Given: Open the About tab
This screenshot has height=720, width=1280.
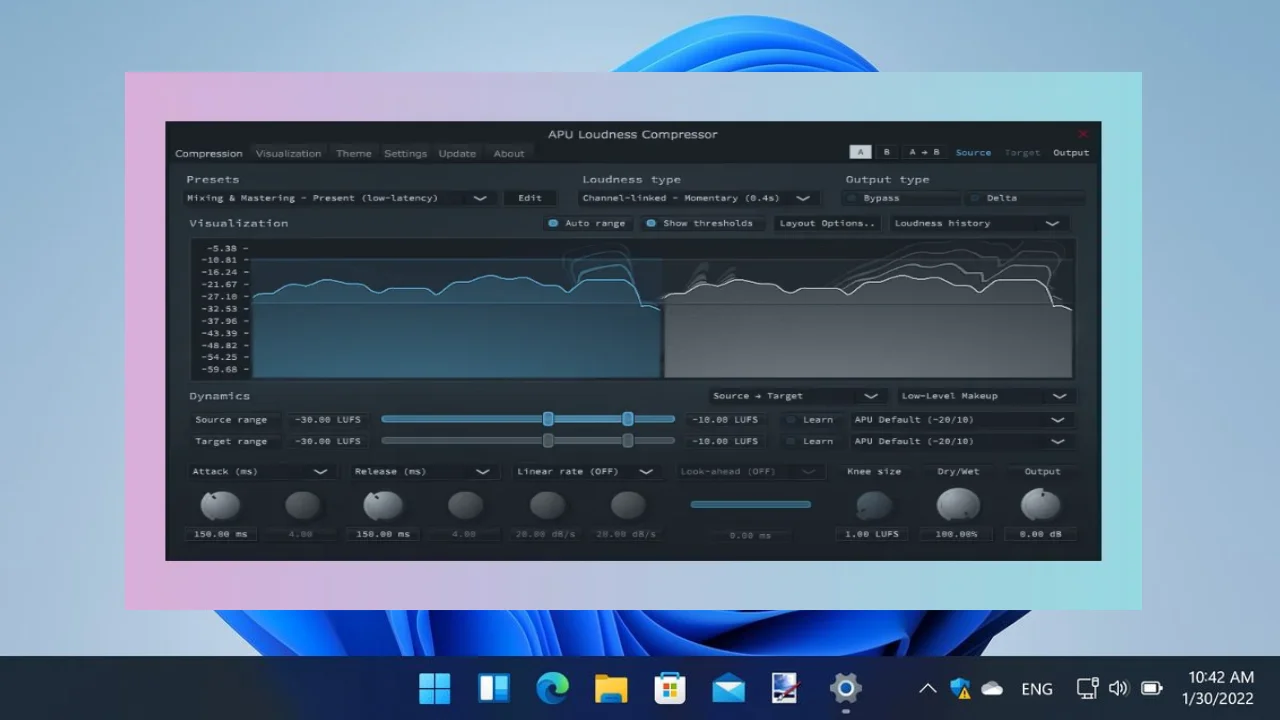Looking at the screenshot, I should tap(509, 153).
